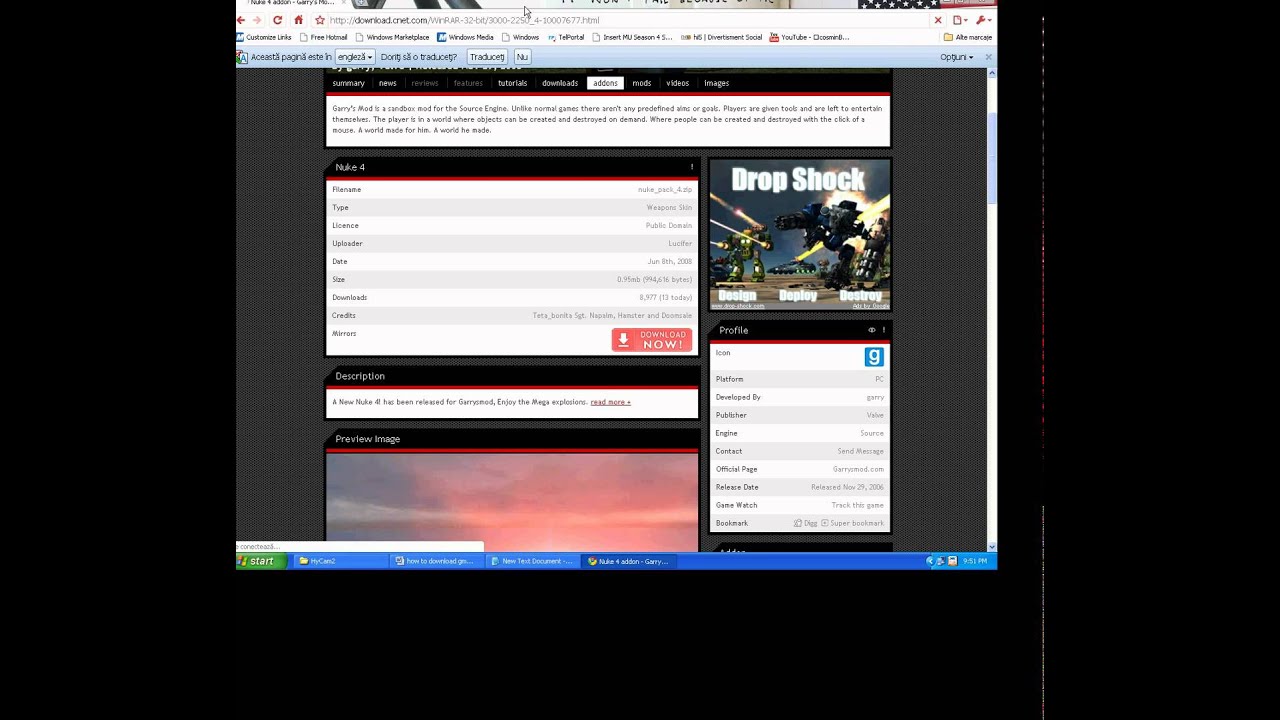Switch to the news tab
Viewport: 1280px width, 720px height.
pyautogui.click(x=388, y=83)
